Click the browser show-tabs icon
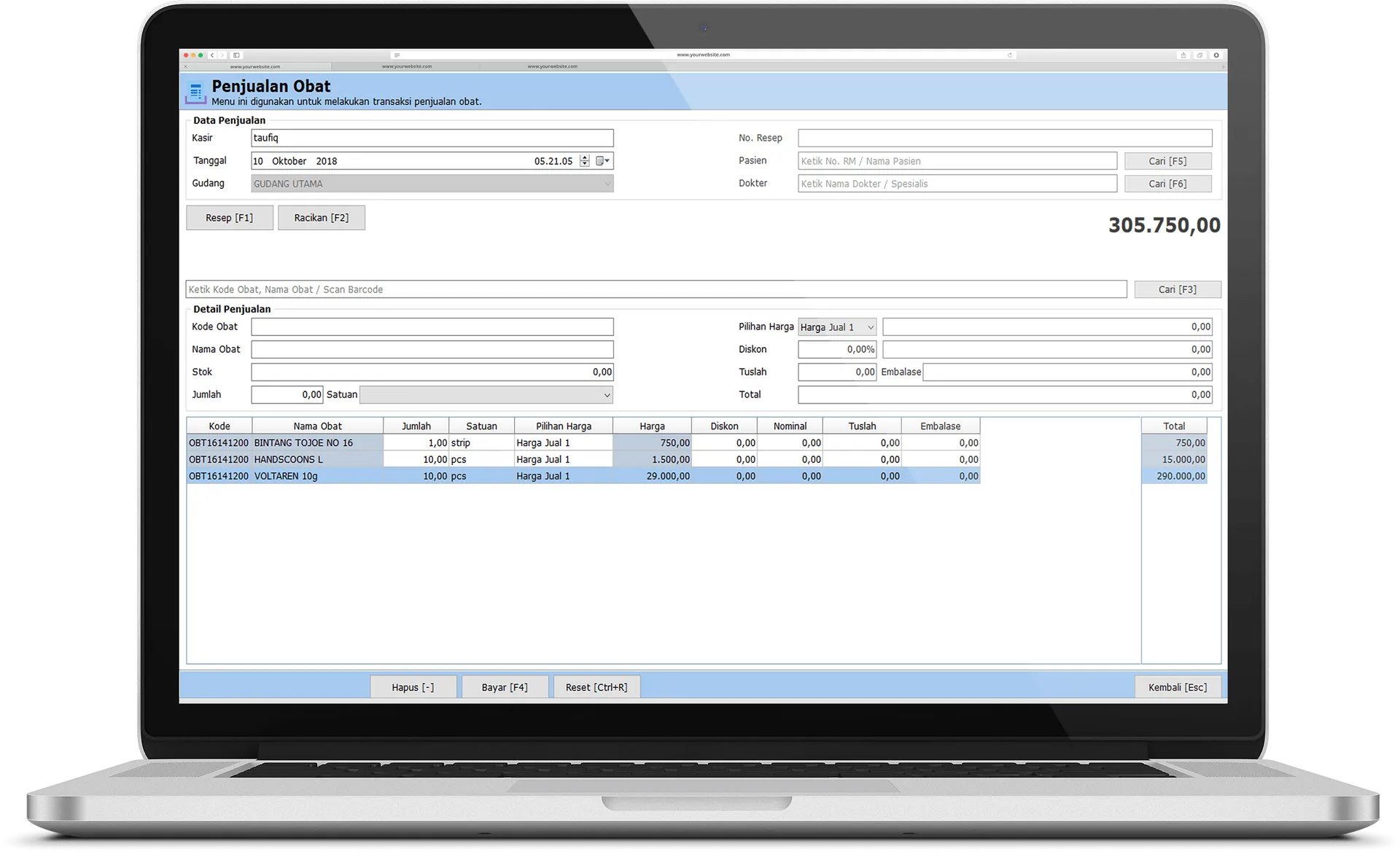 point(1199,55)
